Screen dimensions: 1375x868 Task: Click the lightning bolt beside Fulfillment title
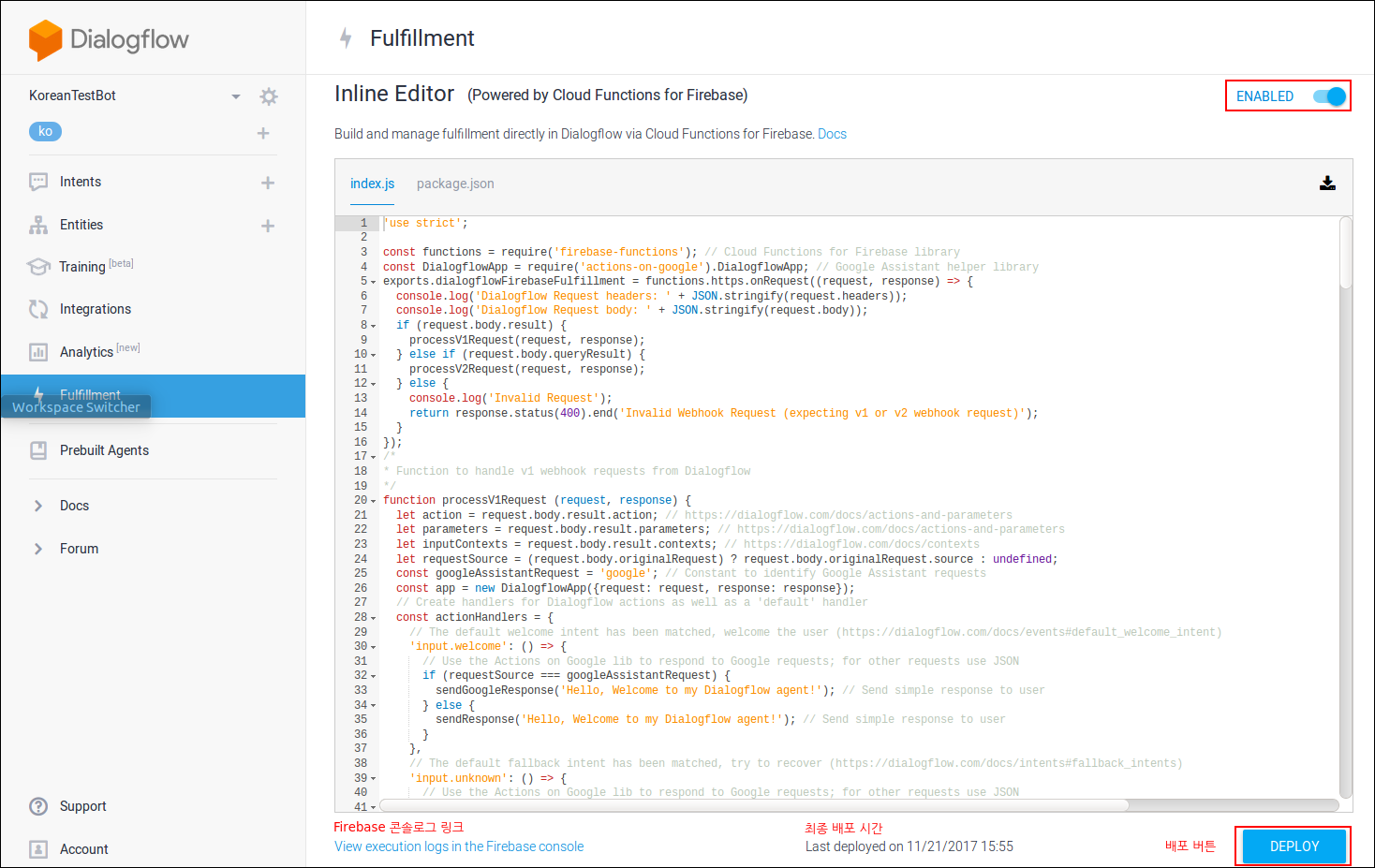click(346, 38)
